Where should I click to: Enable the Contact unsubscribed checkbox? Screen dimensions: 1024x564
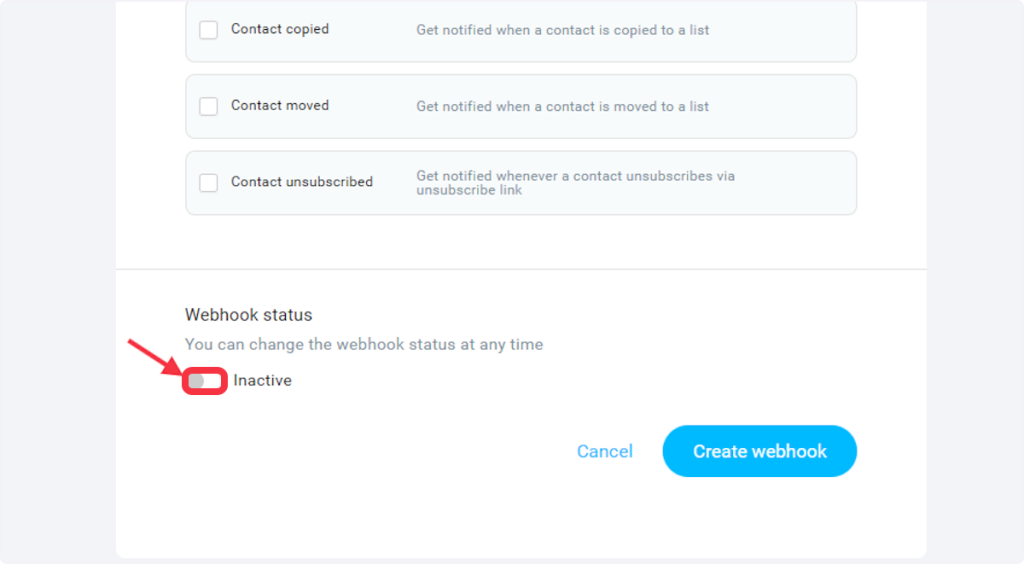(208, 182)
